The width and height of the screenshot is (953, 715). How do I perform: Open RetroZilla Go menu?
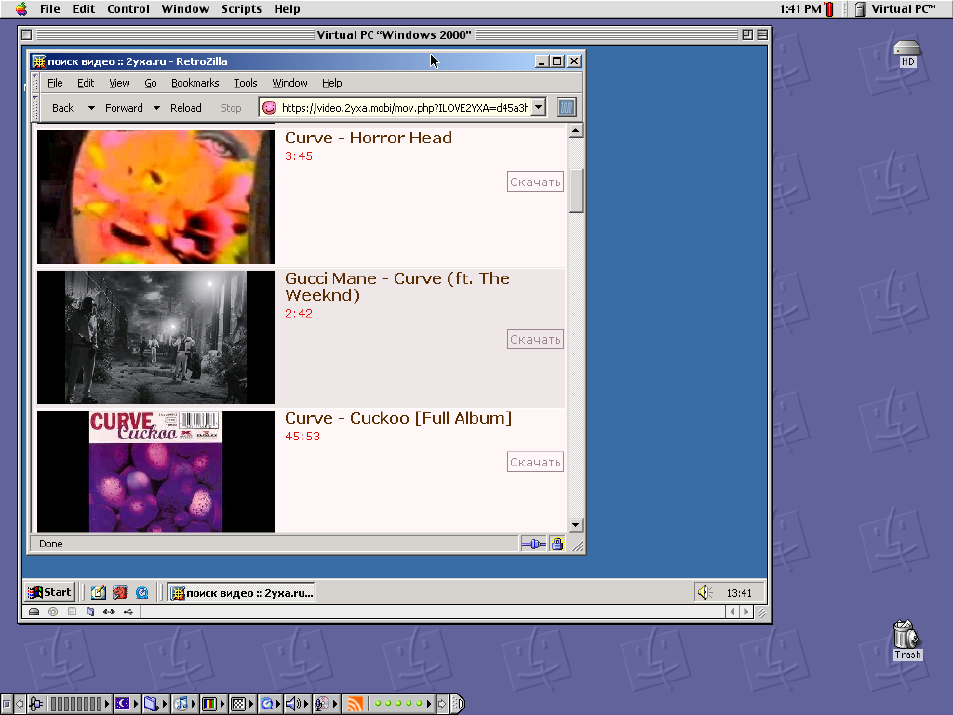point(150,83)
